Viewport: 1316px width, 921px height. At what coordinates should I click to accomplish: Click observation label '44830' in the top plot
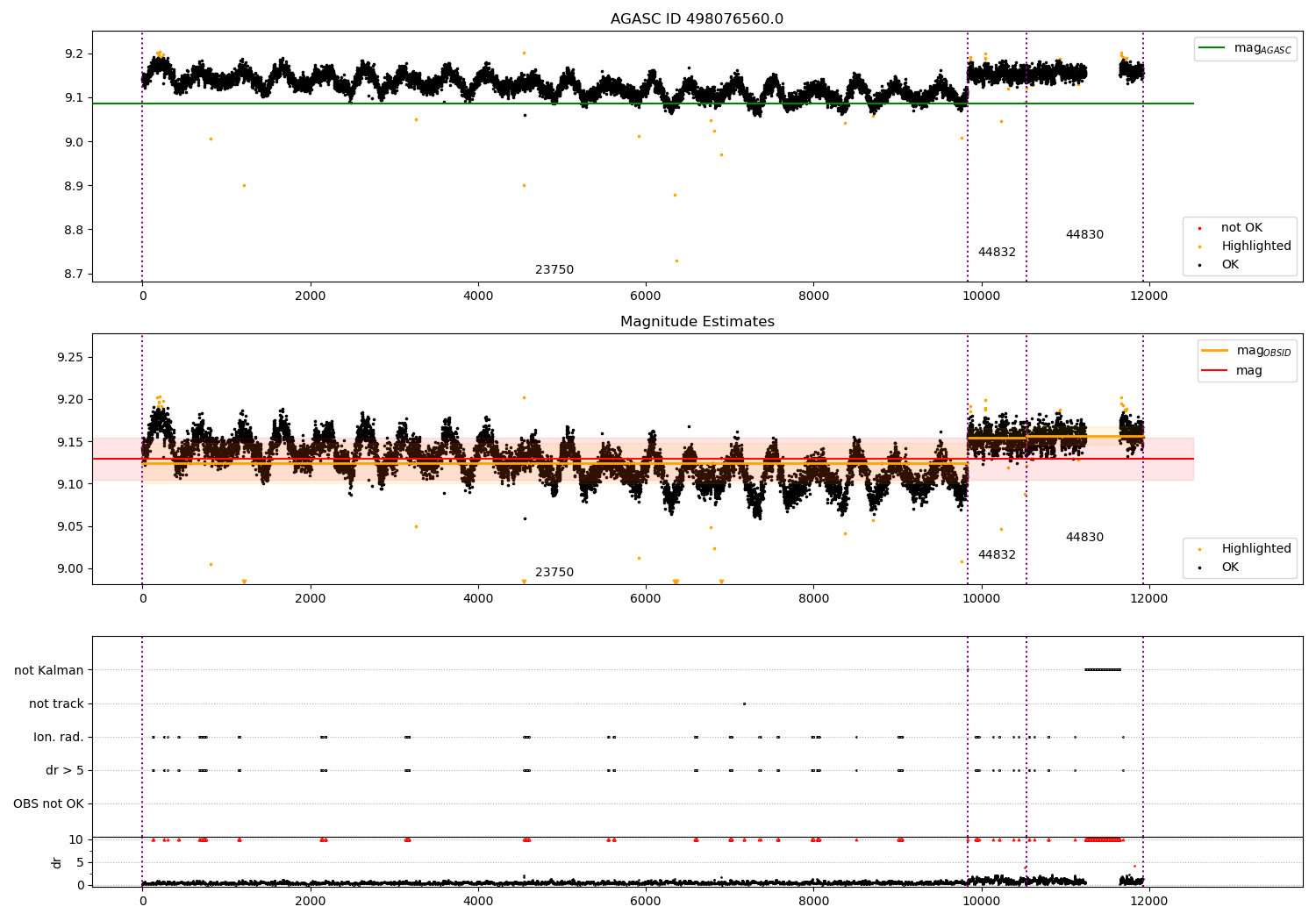pyautogui.click(x=1084, y=235)
